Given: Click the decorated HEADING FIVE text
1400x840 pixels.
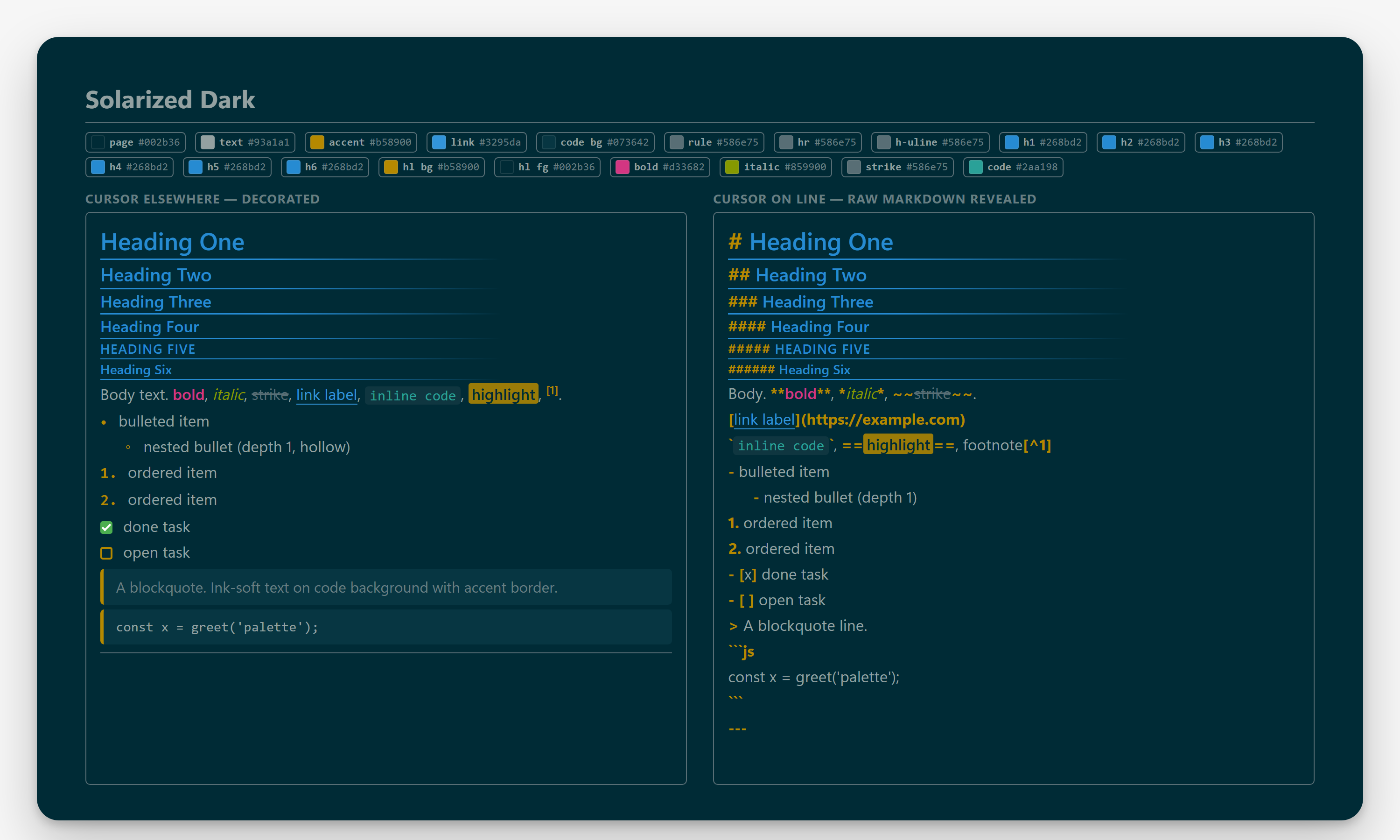Looking at the screenshot, I should [147, 349].
